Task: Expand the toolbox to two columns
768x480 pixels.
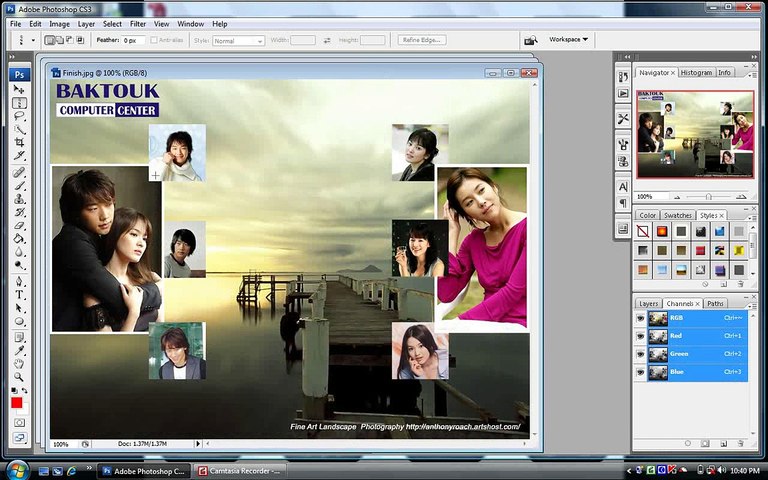Action: (x=12, y=57)
